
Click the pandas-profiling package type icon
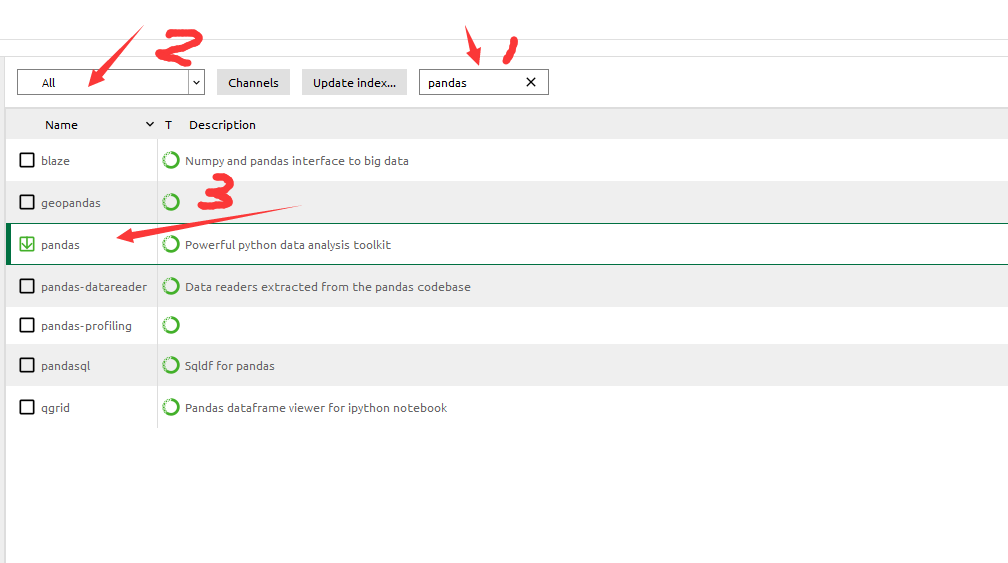(171, 325)
